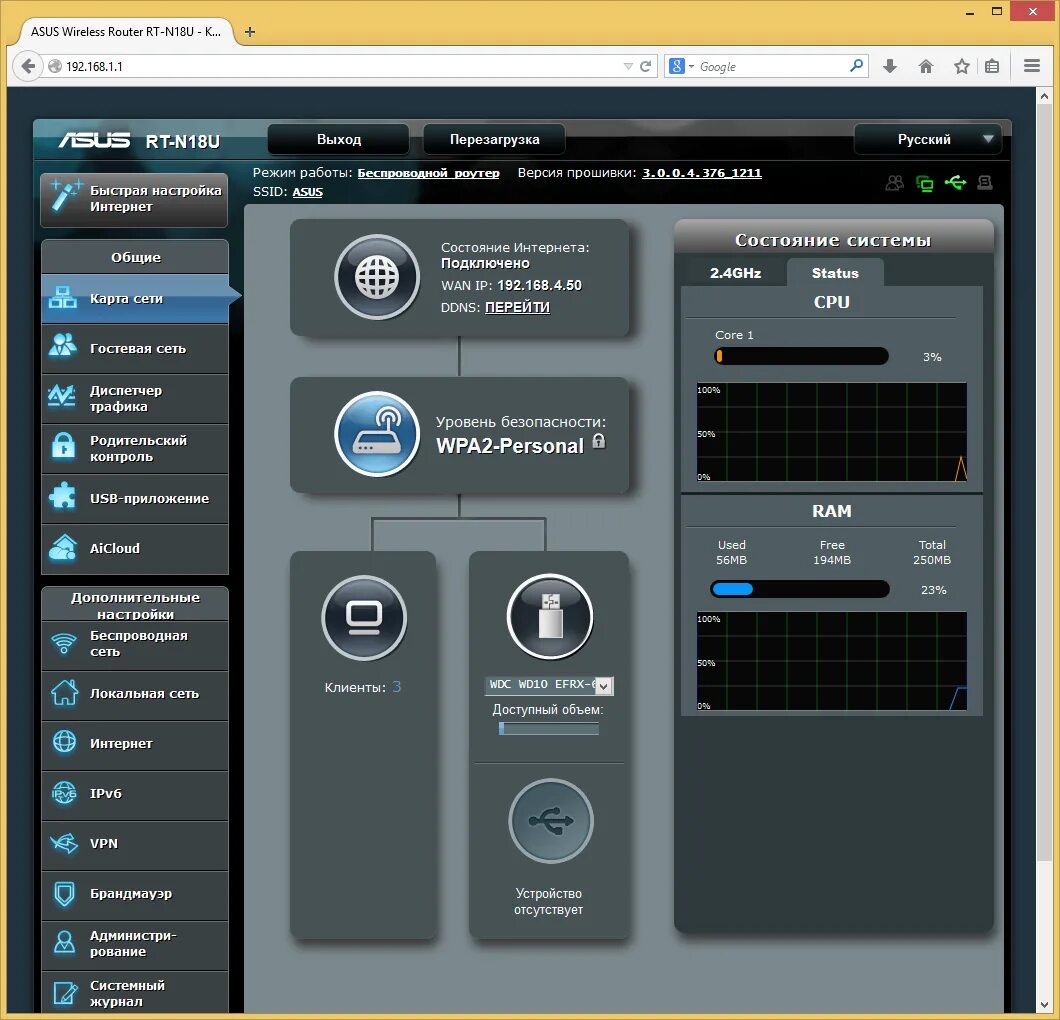Click the WPA2 padlock icon
Image resolution: width=1060 pixels, height=1020 pixels.
(599, 441)
